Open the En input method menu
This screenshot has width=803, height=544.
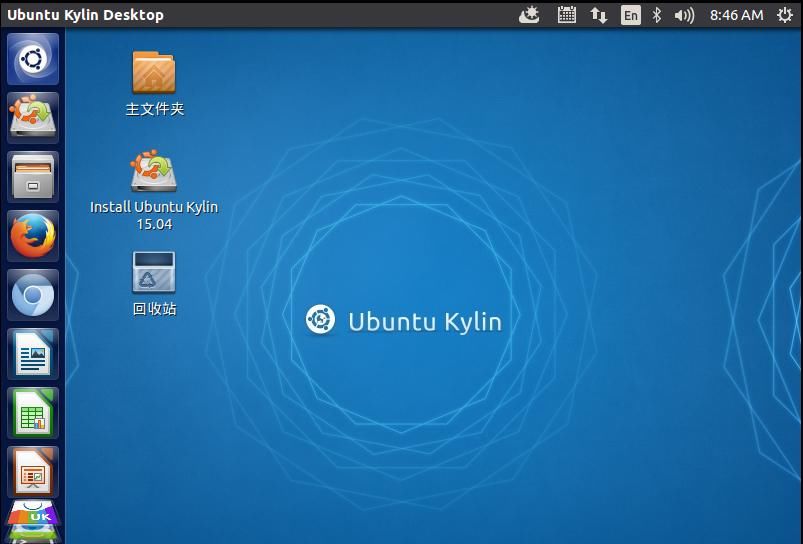[630, 15]
